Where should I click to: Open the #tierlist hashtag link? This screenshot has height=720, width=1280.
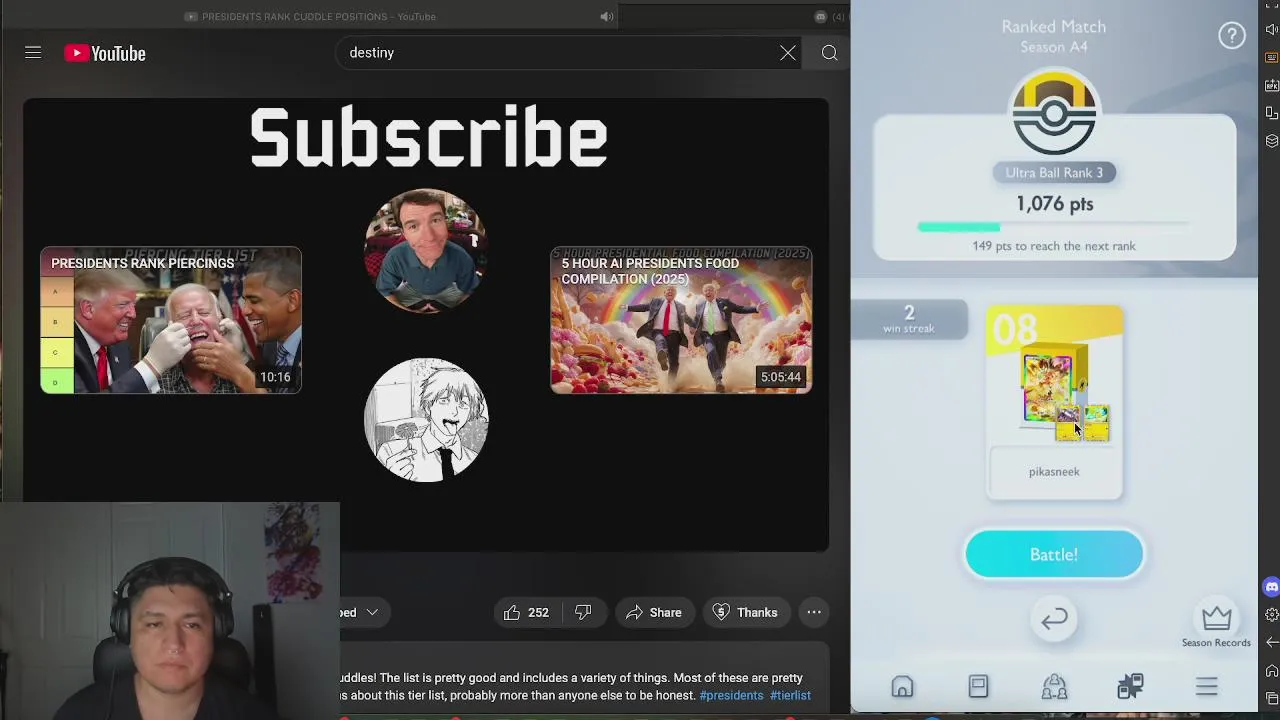pos(790,695)
